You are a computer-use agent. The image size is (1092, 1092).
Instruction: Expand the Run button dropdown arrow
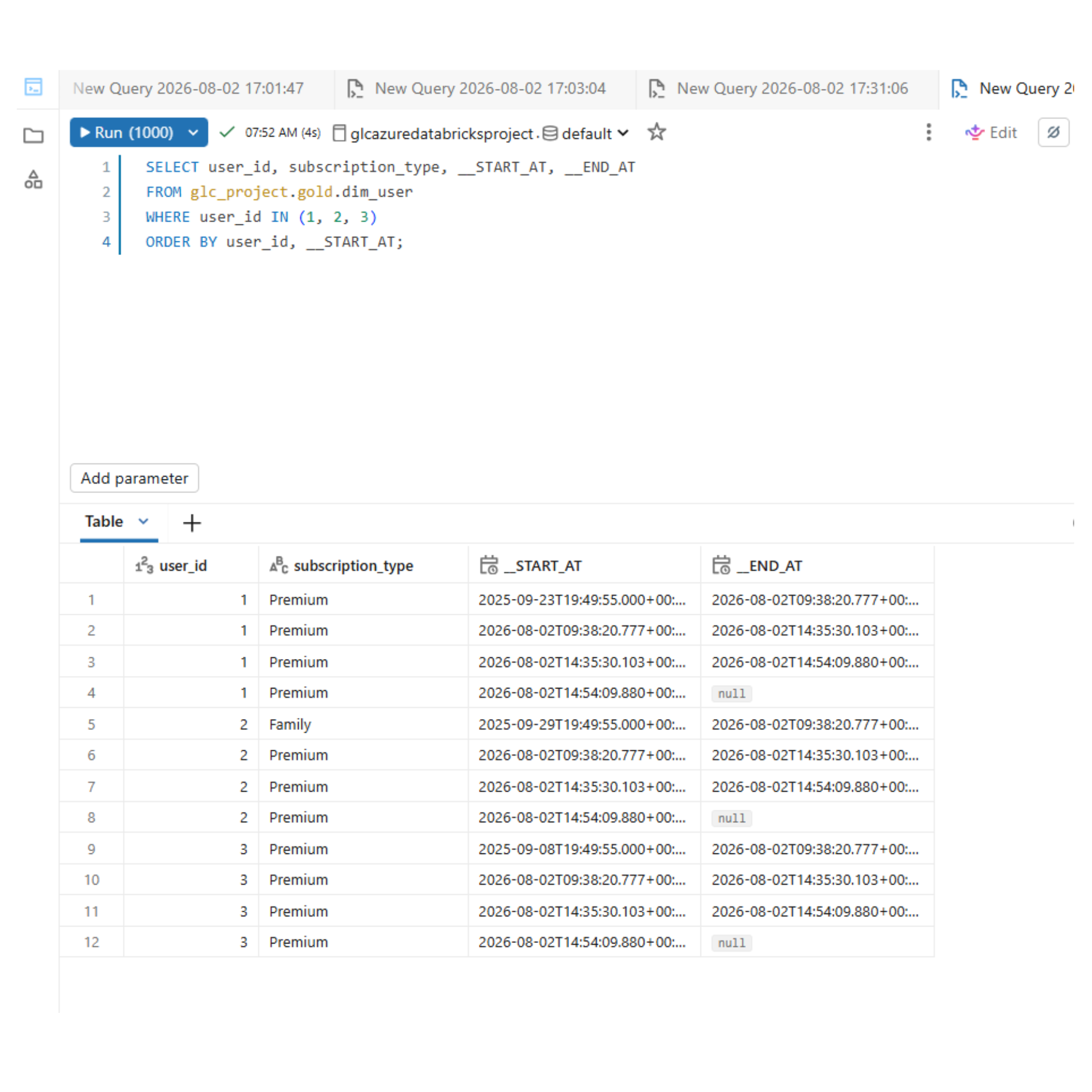tap(193, 132)
